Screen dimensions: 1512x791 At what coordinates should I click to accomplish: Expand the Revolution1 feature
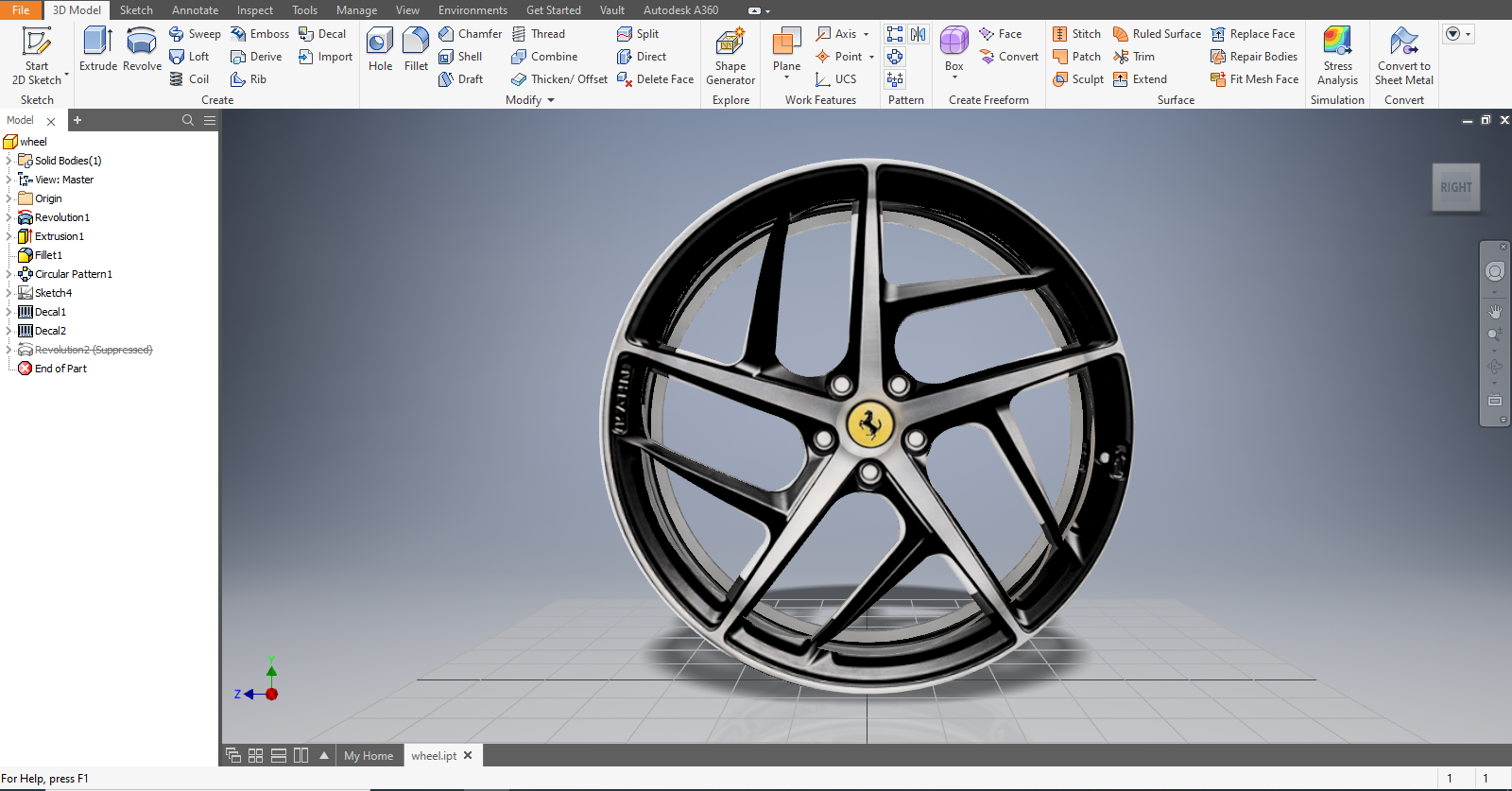9,217
